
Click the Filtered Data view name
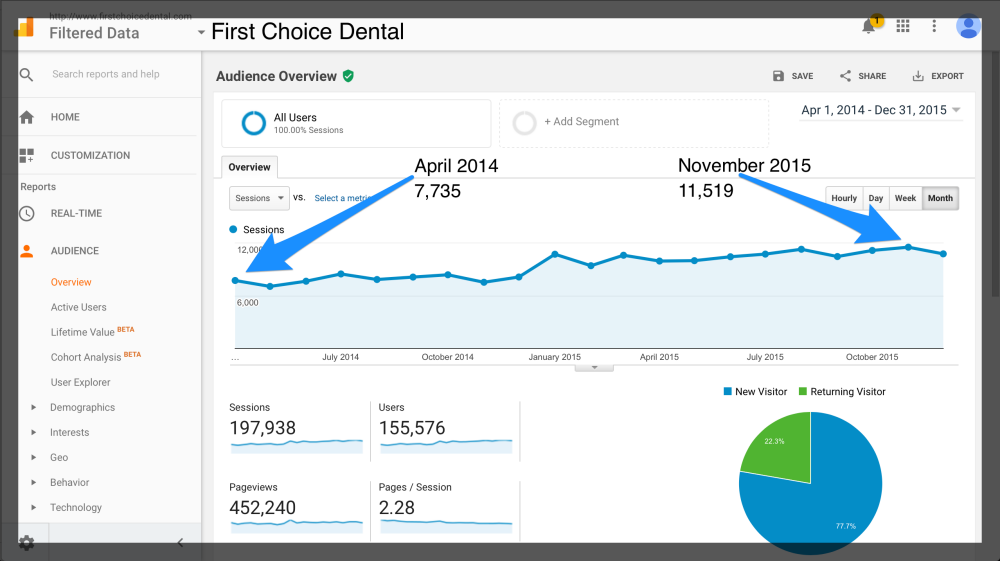[x=94, y=33]
